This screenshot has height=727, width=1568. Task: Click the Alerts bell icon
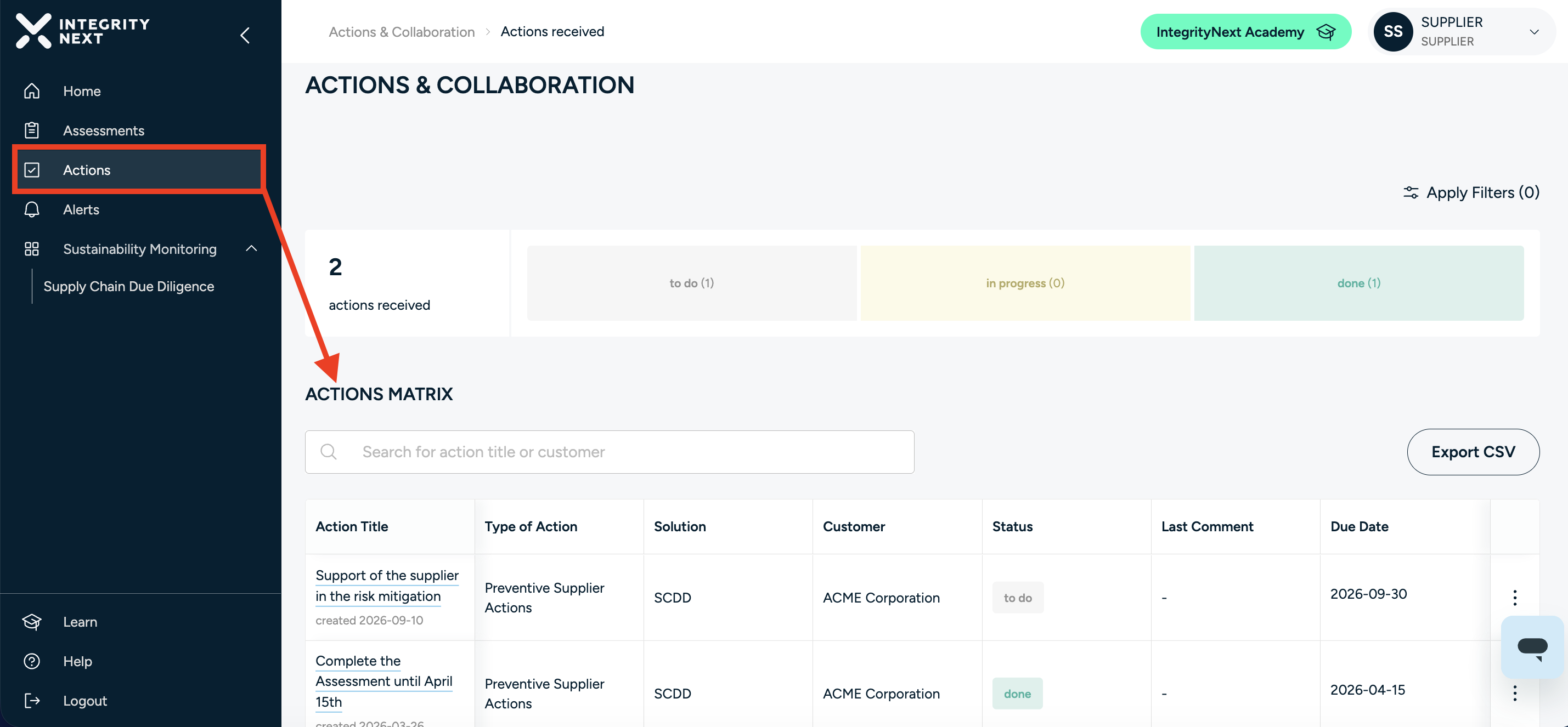(x=32, y=209)
